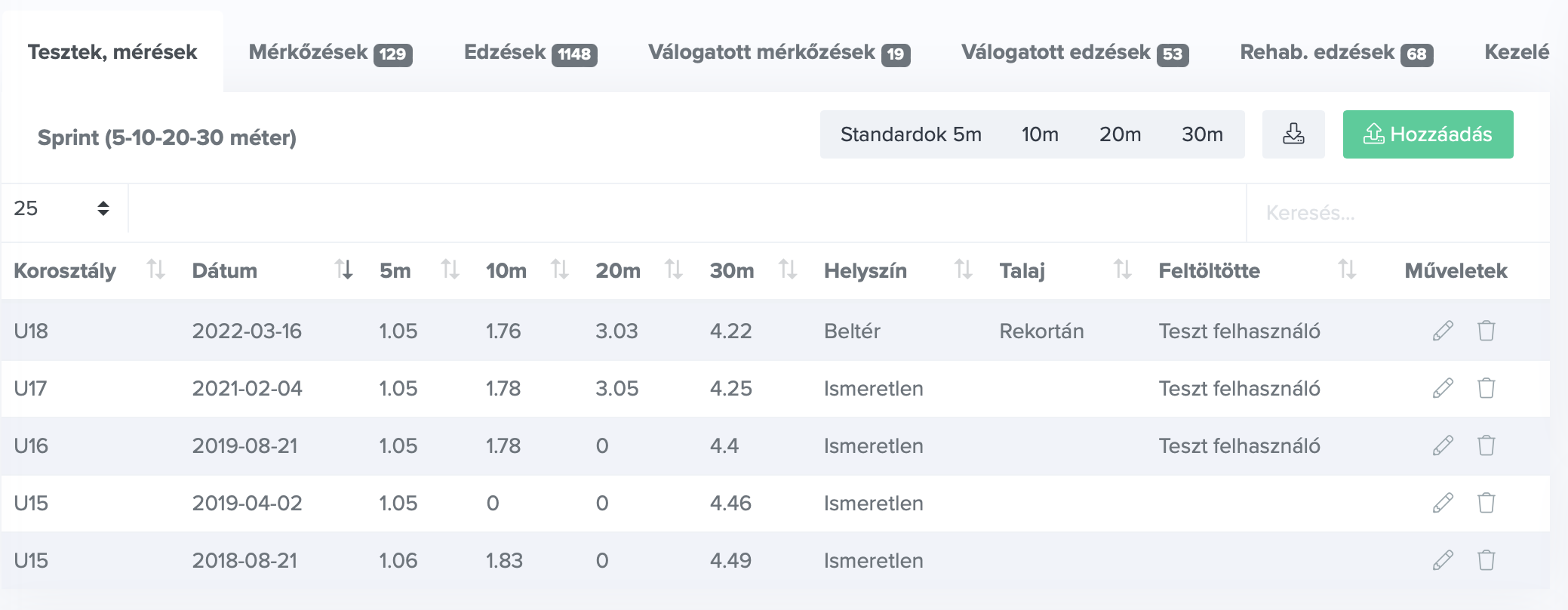Delete the 2018-08-21 U15 record

click(x=1486, y=560)
